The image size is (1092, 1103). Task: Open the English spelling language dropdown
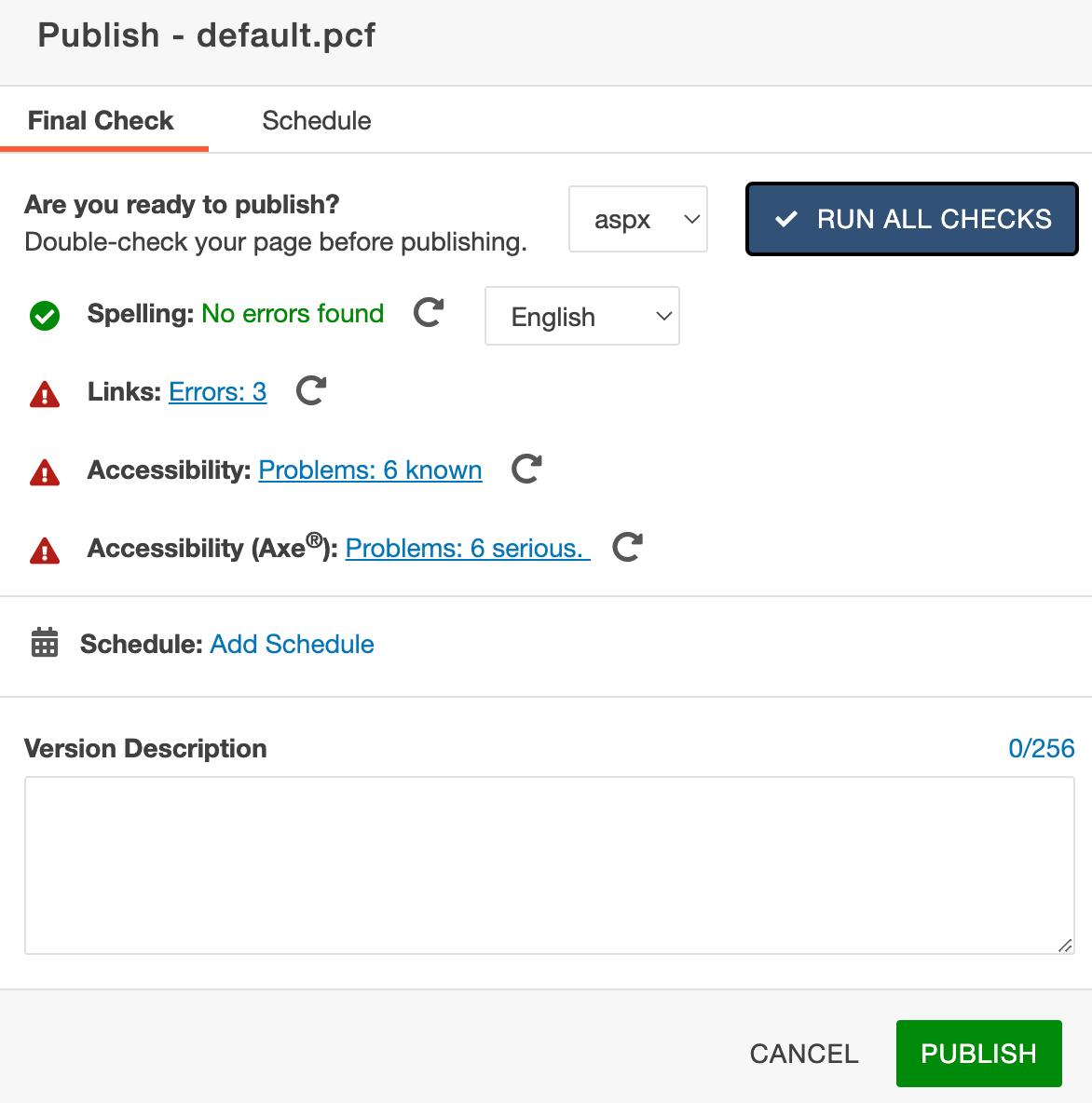tap(582, 316)
